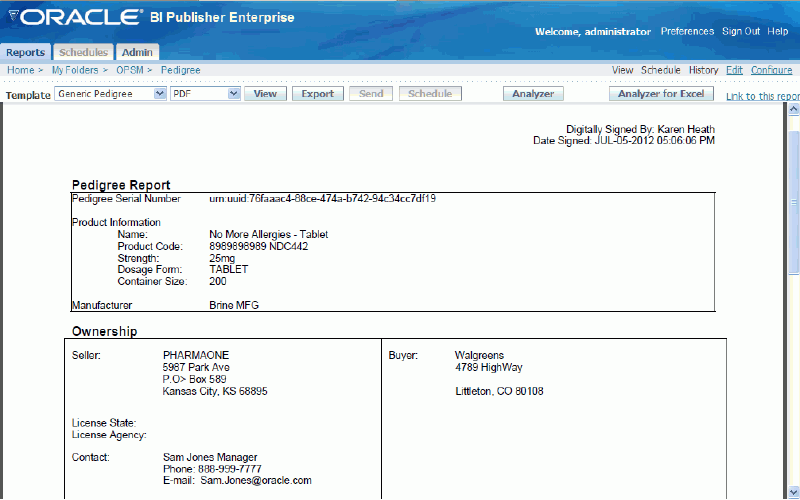
Task: Click Littleton, CO 80108 address line
Action: pyautogui.click(x=499, y=391)
